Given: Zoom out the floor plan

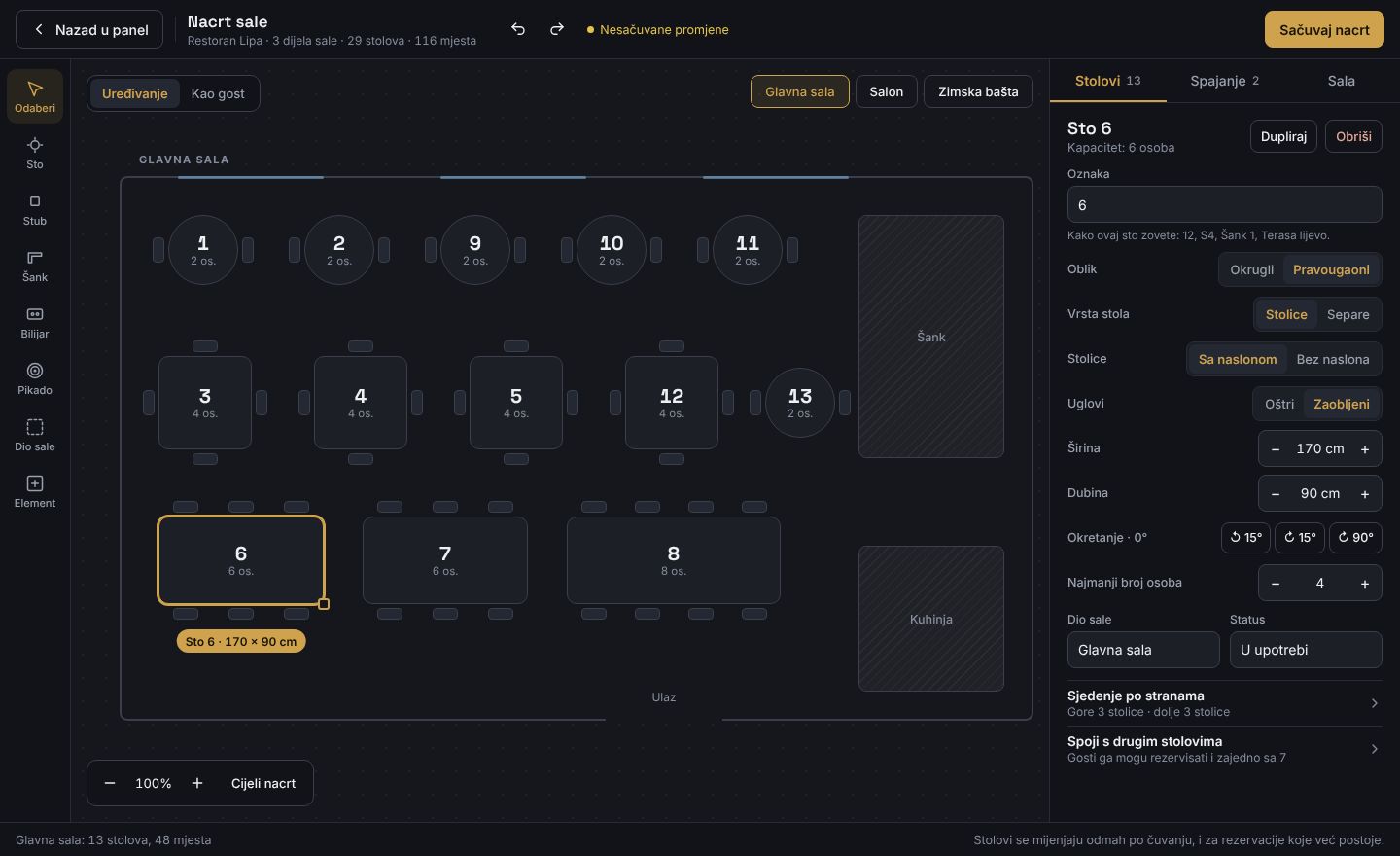Looking at the screenshot, I should point(110,783).
